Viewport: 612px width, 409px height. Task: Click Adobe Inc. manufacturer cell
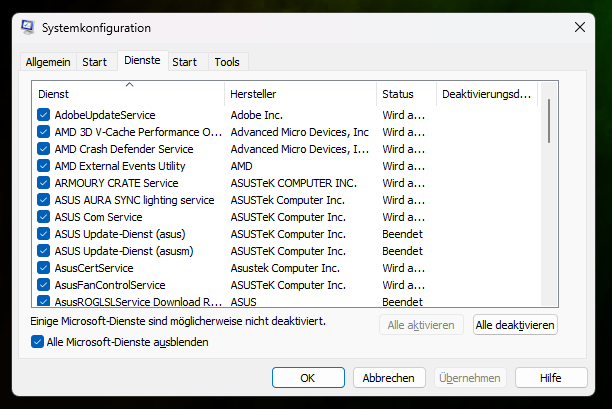[x=256, y=115]
